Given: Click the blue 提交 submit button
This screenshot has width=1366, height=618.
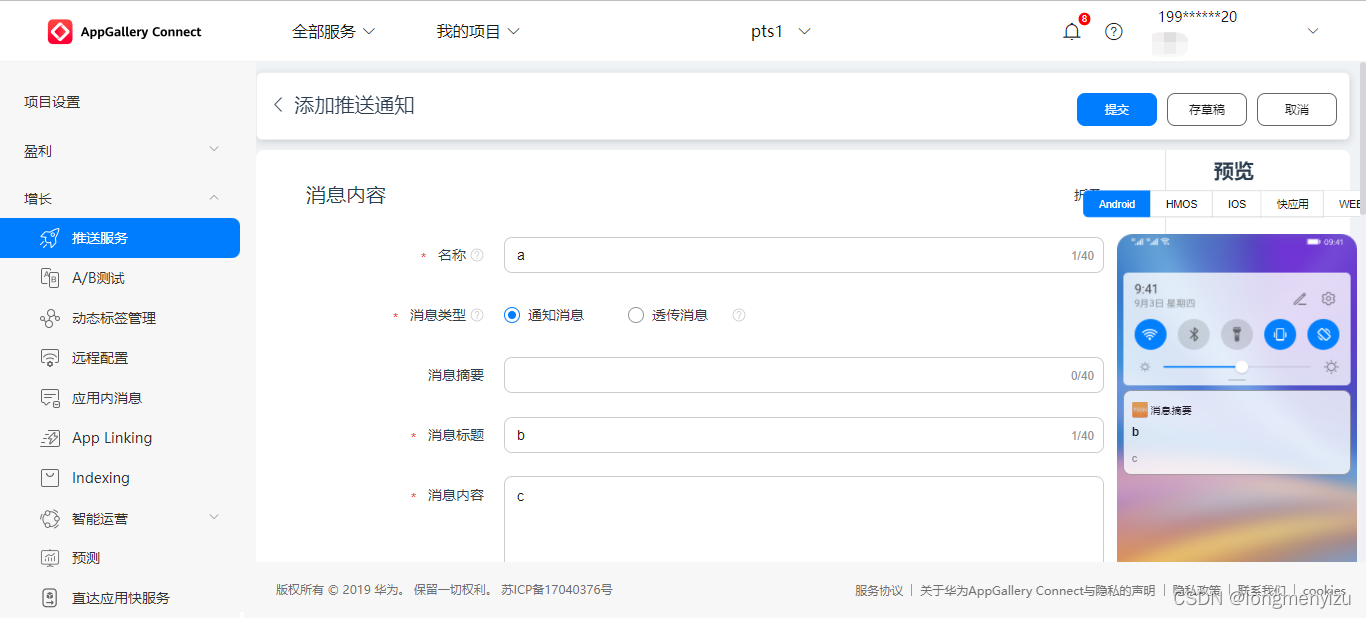Looking at the screenshot, I should (x=1117, y=110).
